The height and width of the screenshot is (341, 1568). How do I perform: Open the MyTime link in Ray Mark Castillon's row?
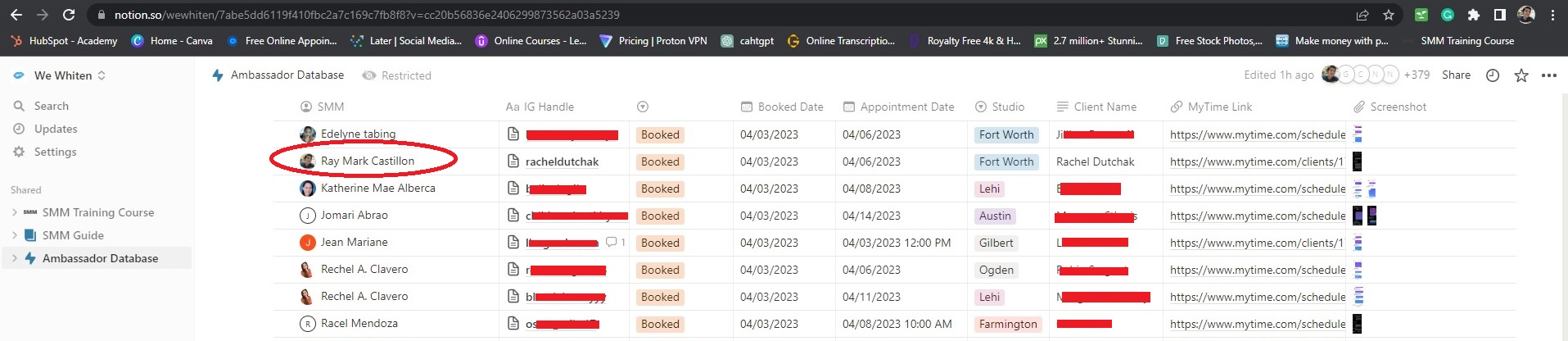(x=1256, y=161)
